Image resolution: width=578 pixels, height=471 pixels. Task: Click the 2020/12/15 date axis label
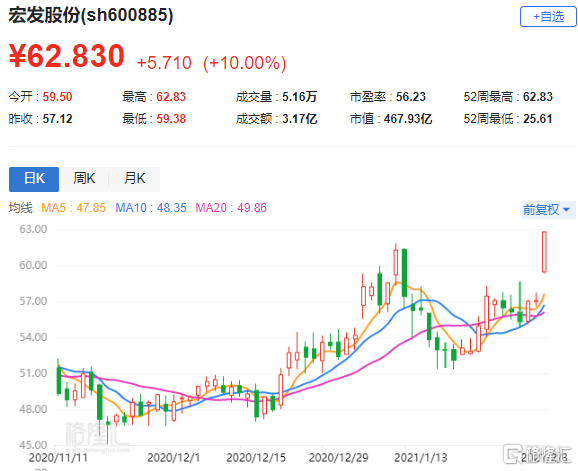[x=256, y=458]
